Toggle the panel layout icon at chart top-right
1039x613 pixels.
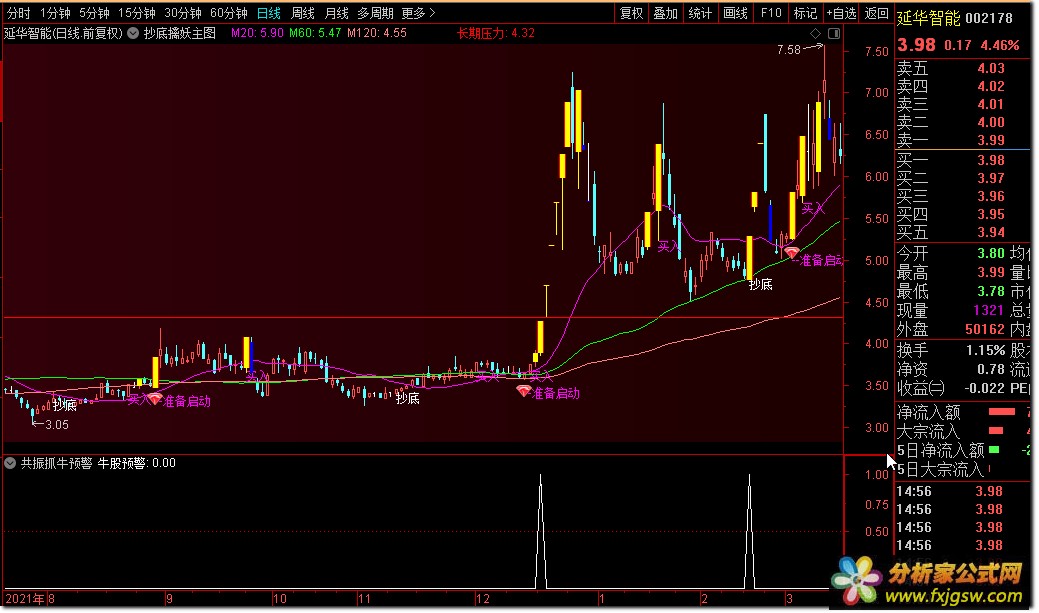click(x=834, y=33)
